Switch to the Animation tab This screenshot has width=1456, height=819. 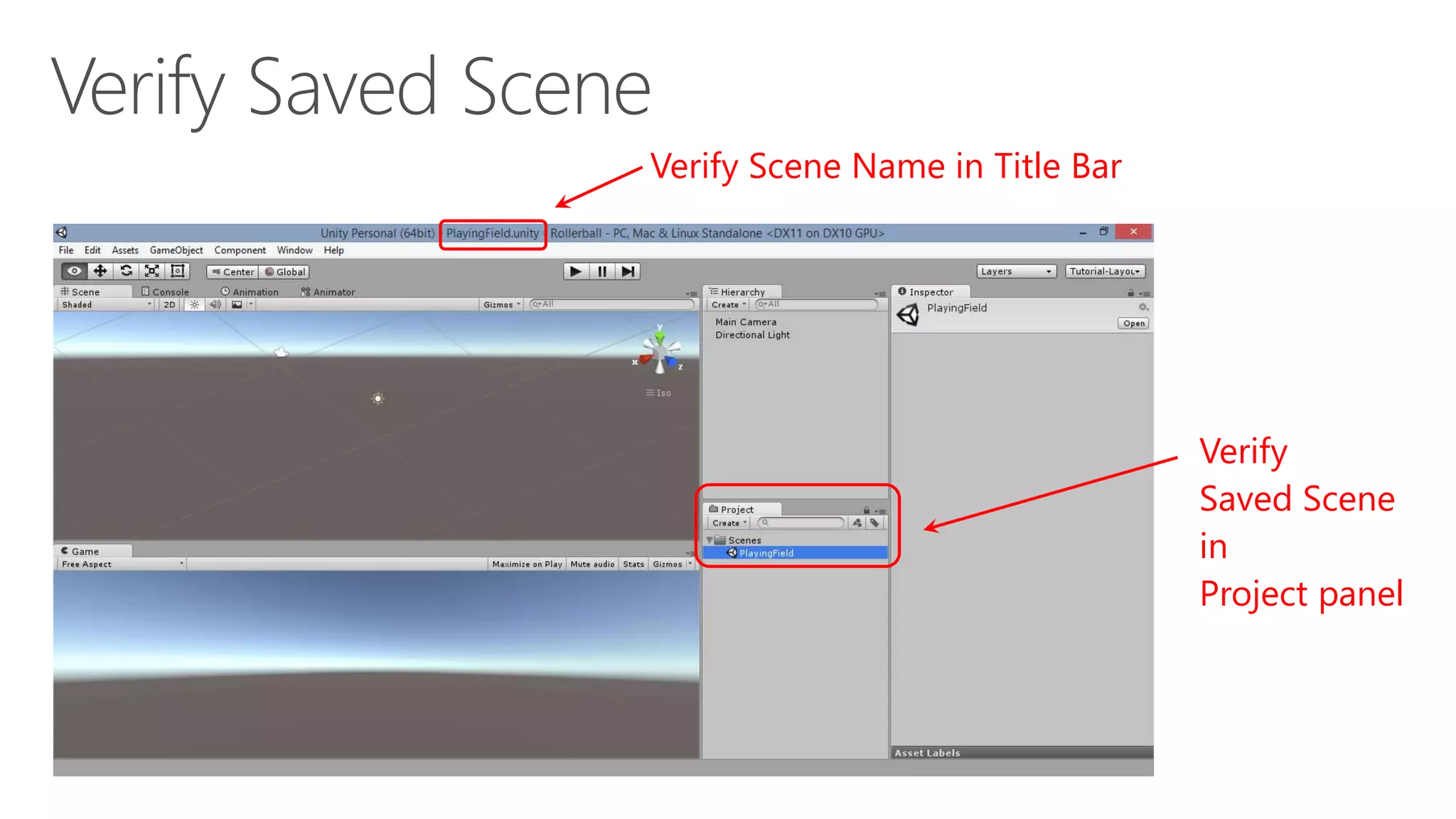tap(250, 291)
